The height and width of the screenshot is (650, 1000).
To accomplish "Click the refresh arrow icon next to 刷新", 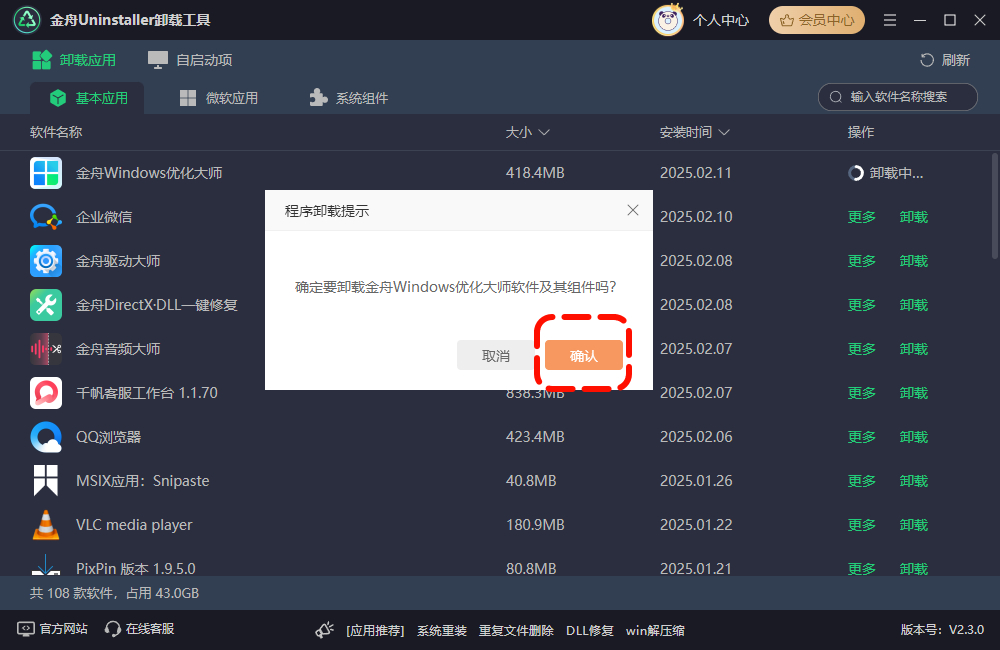I will [927, 60].
